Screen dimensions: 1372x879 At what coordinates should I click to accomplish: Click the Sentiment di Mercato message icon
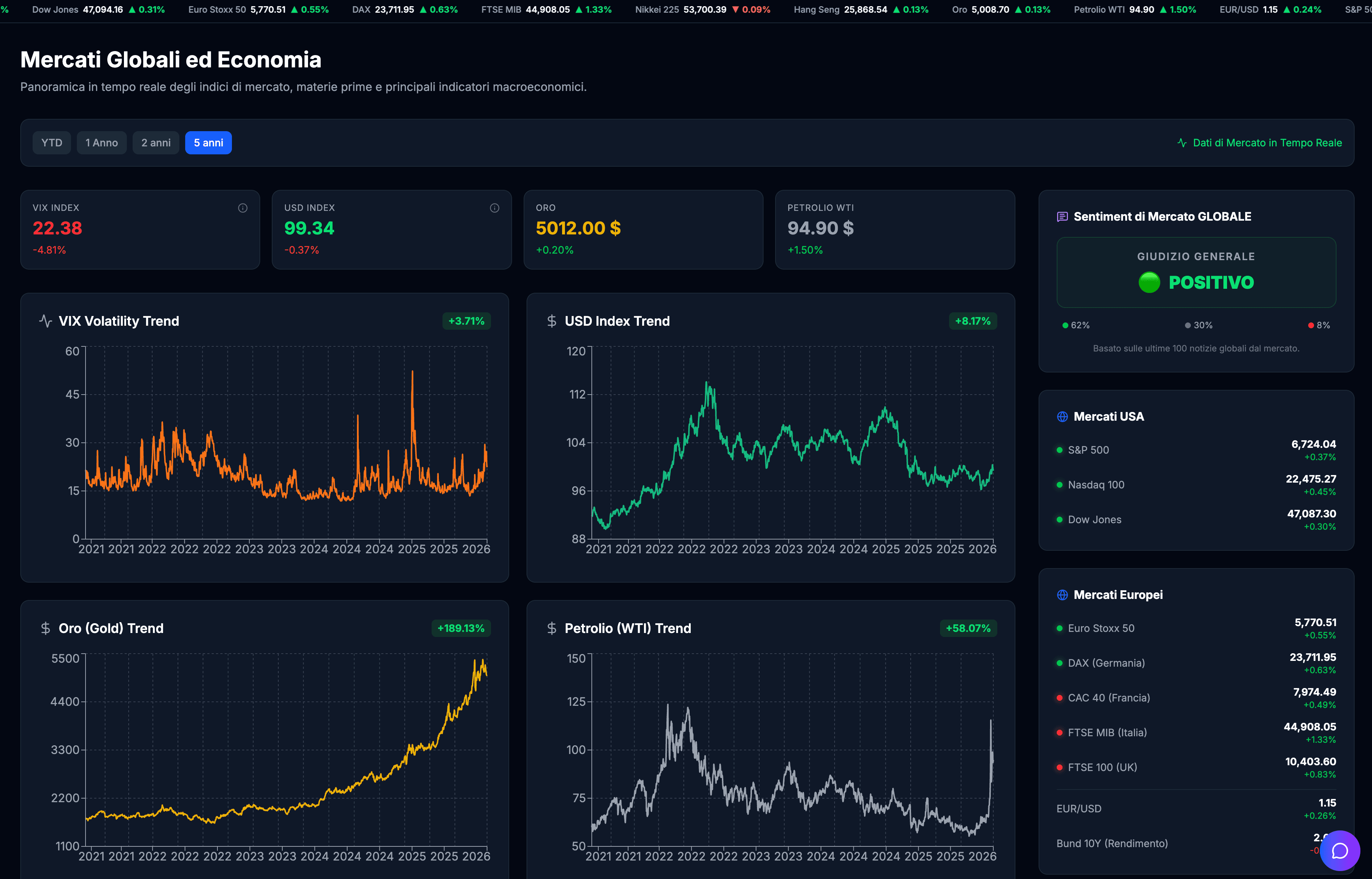click(x=1062, y=217)
